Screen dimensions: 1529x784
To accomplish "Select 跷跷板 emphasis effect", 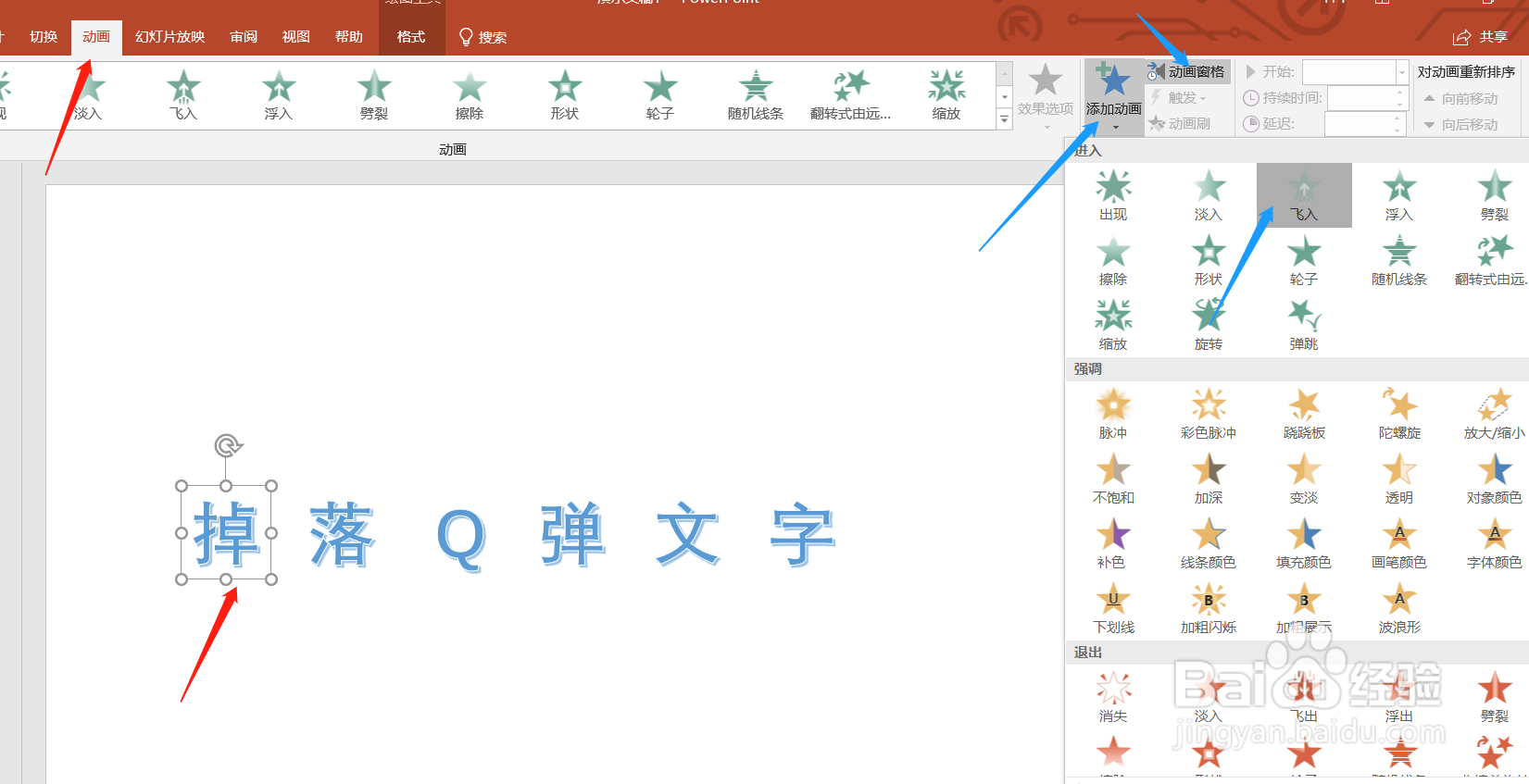I will tap(1304, 414).
